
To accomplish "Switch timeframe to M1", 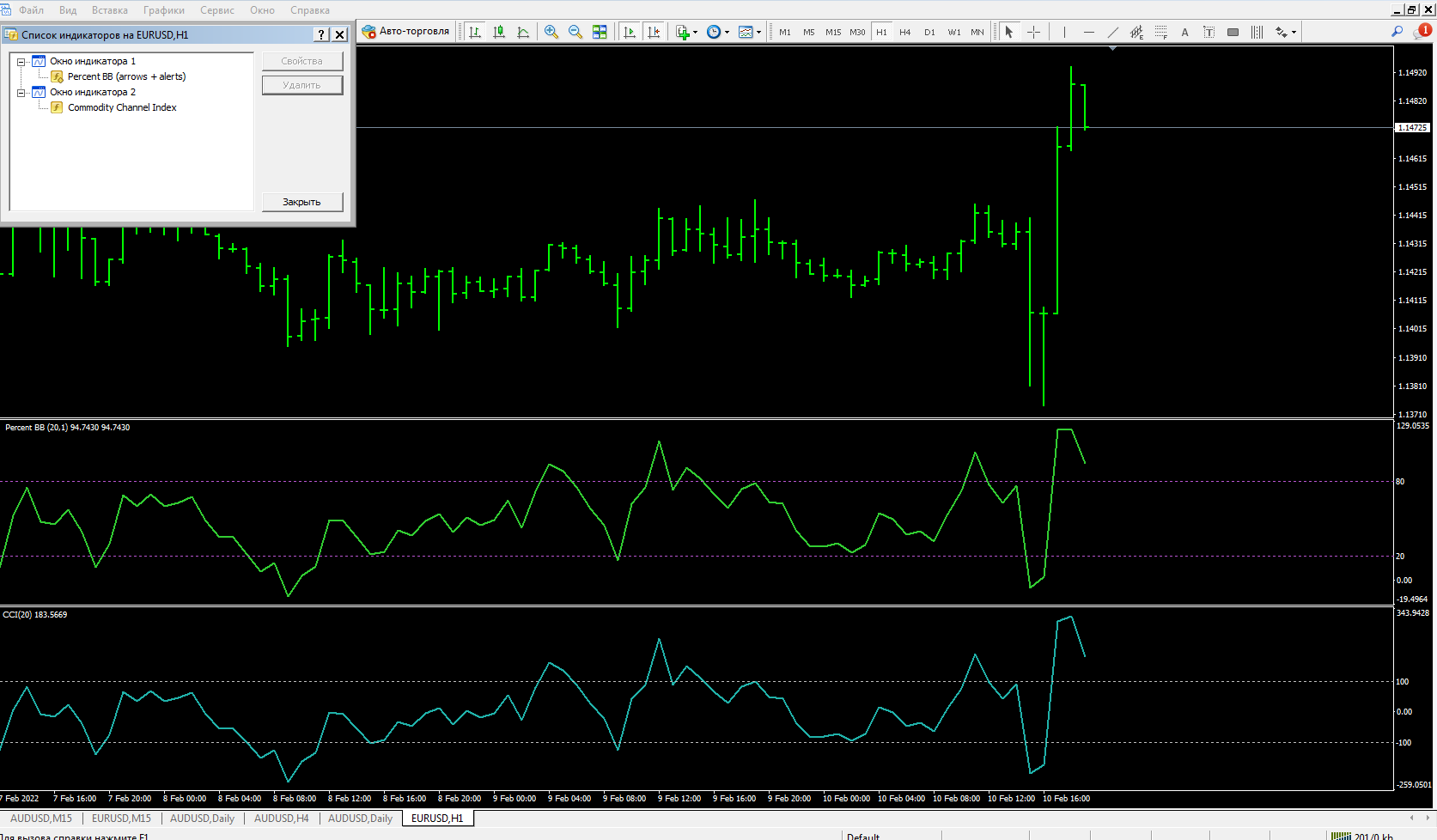I will pos(785,32).
